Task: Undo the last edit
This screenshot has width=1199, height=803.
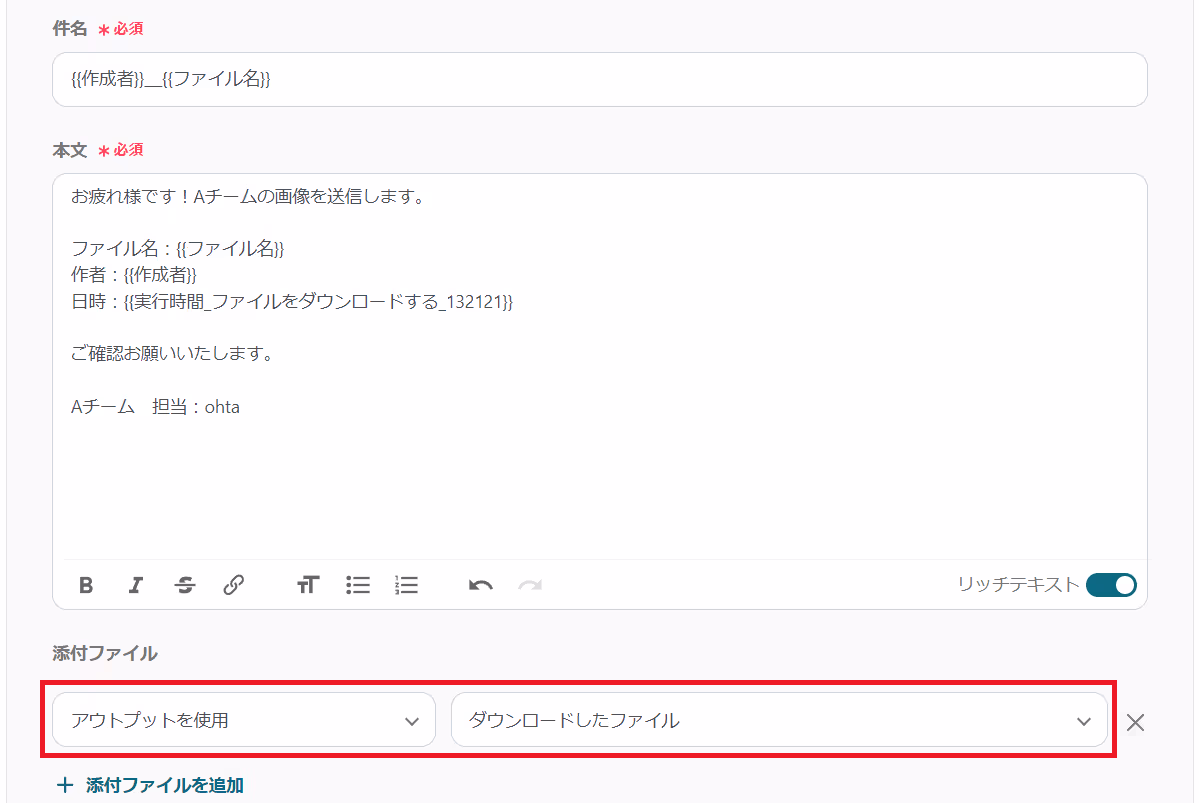Action: [480, 585]
